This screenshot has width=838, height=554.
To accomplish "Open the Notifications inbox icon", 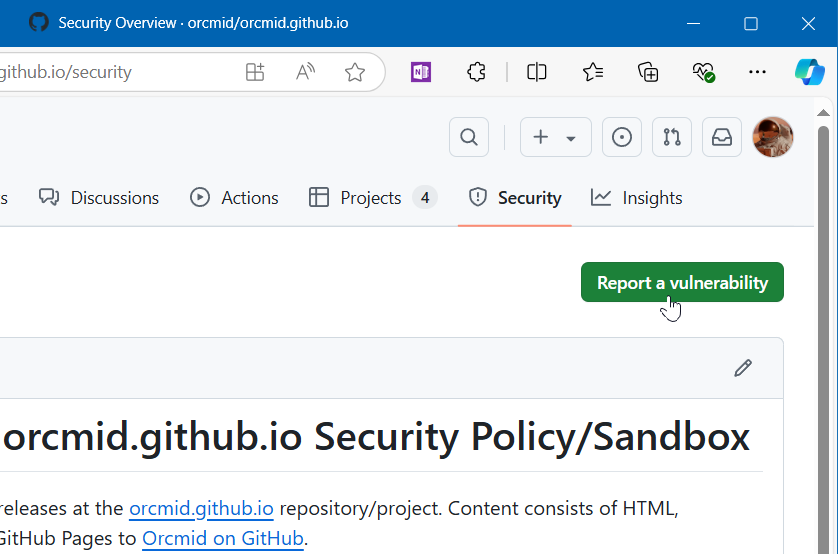I will click(721, 137).
